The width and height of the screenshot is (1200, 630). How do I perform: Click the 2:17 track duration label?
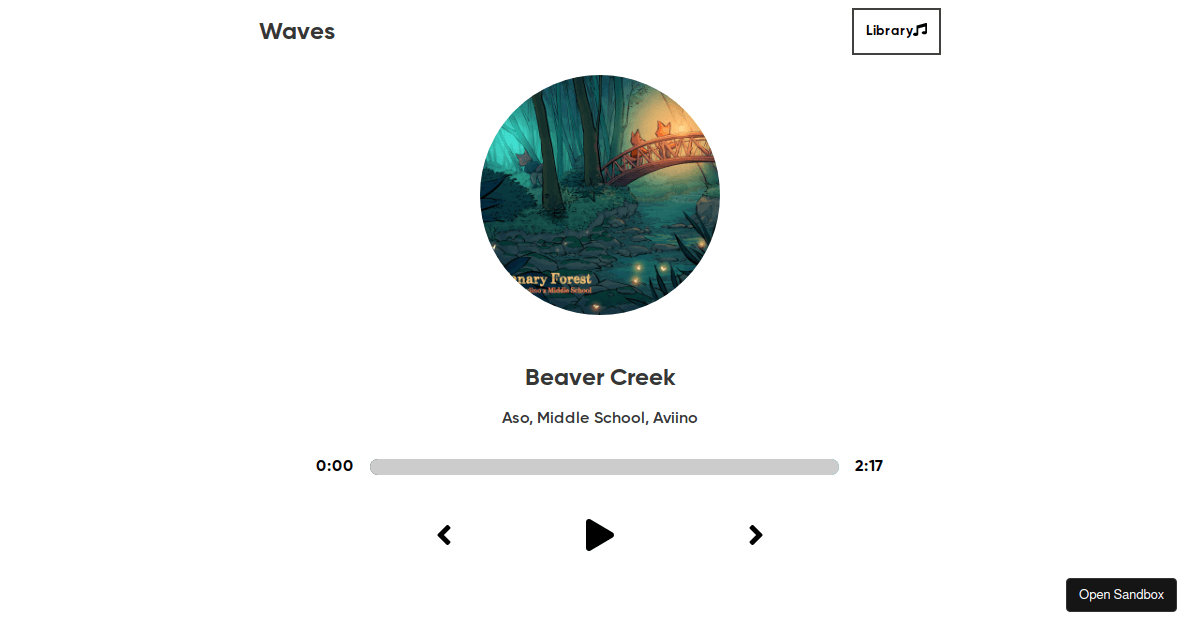[869, 466]
